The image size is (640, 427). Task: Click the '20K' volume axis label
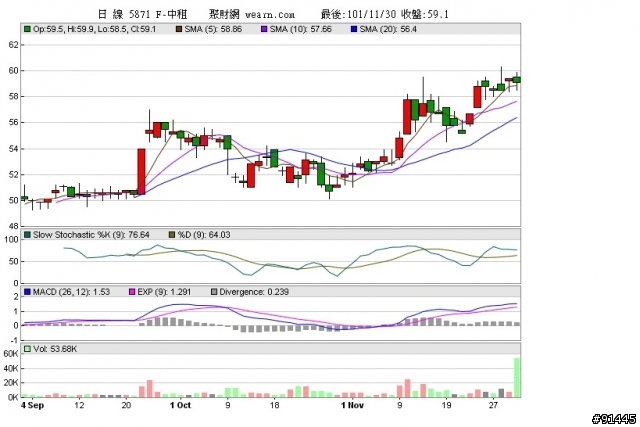pos(11,383)
